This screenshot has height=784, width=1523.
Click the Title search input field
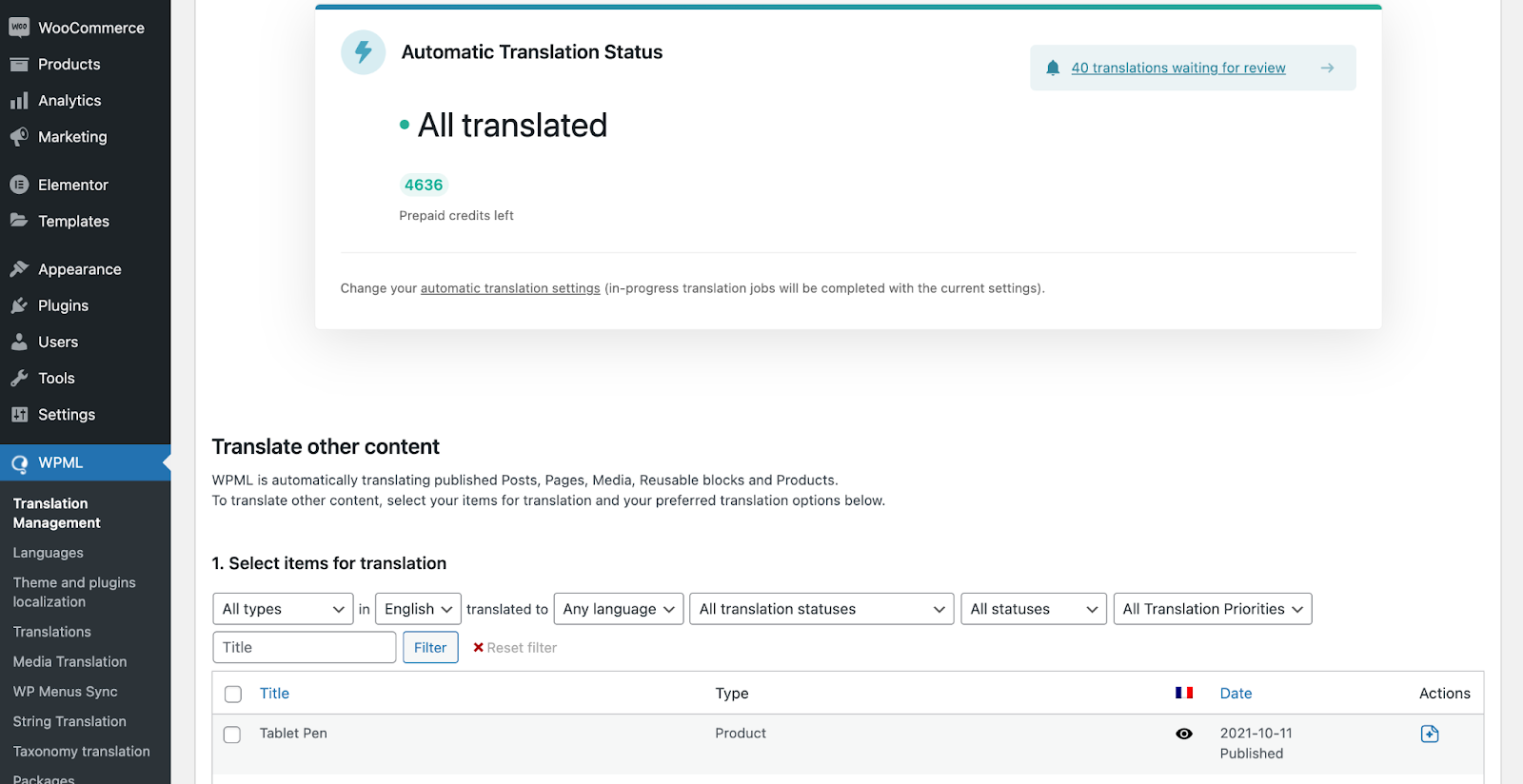[x=305, y=647]
